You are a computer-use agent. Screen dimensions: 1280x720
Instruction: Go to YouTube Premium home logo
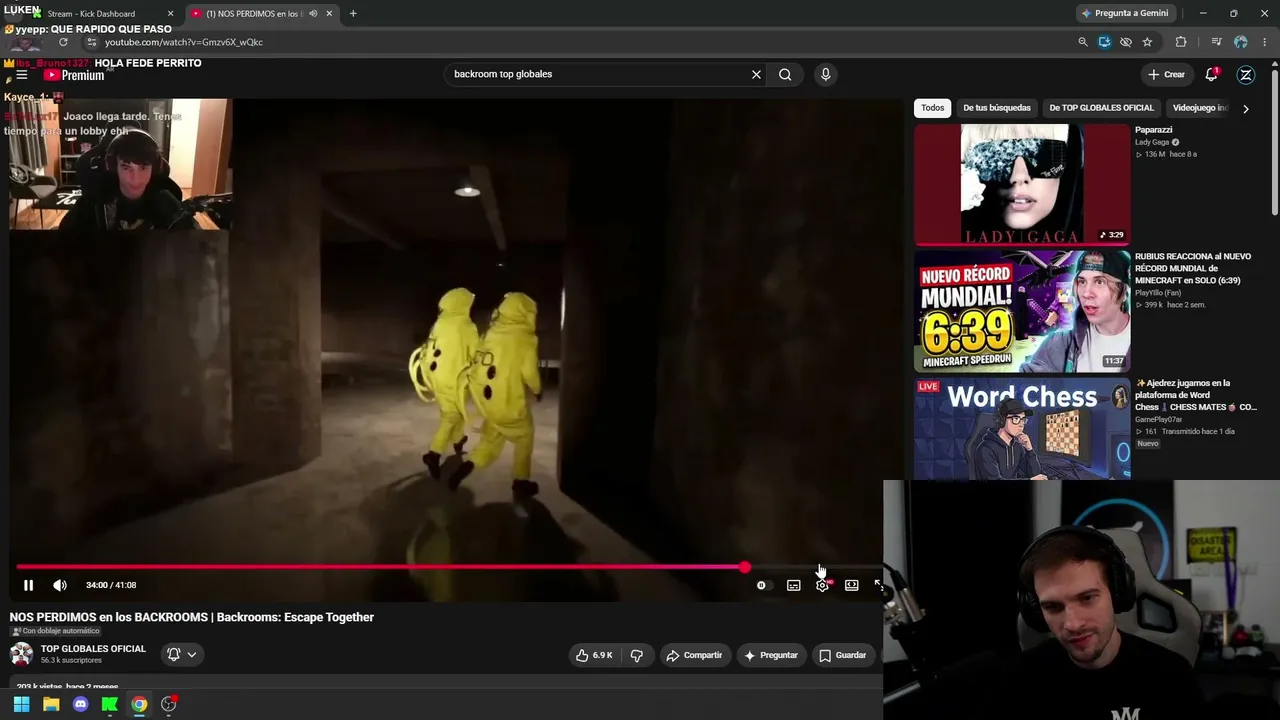click(74, 75)
